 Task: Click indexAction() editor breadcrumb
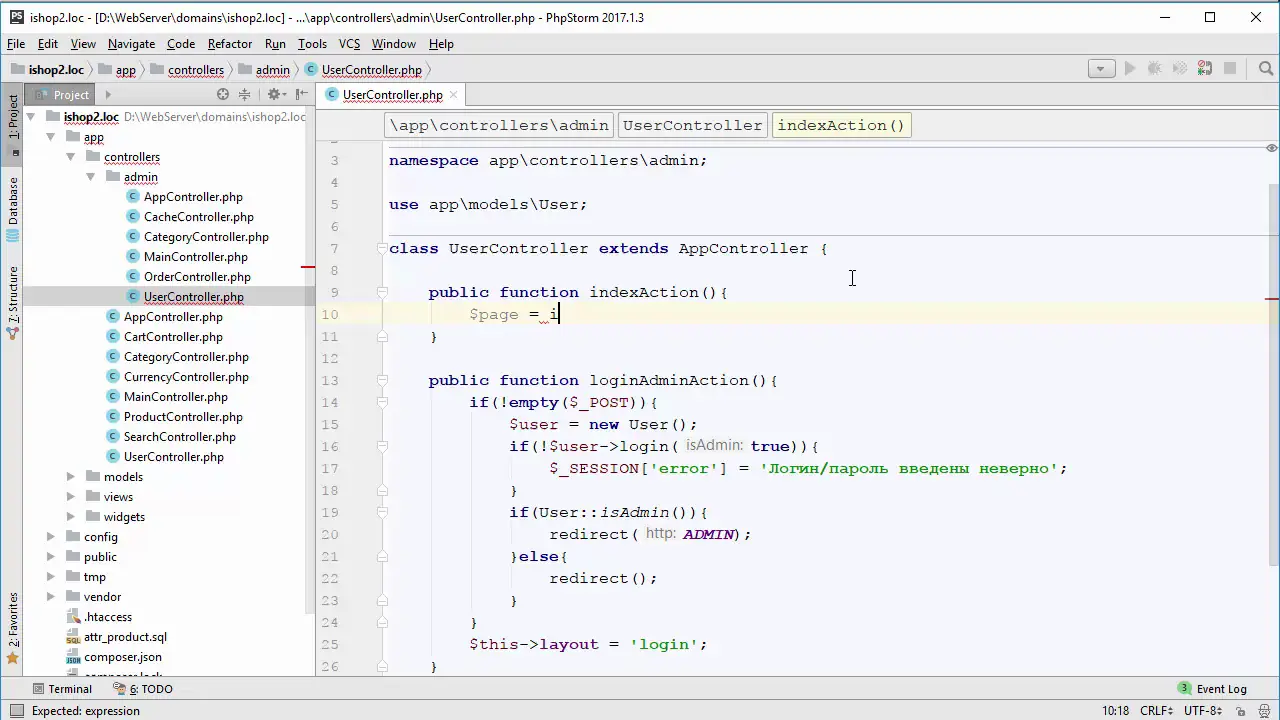[x=841, y=125]
